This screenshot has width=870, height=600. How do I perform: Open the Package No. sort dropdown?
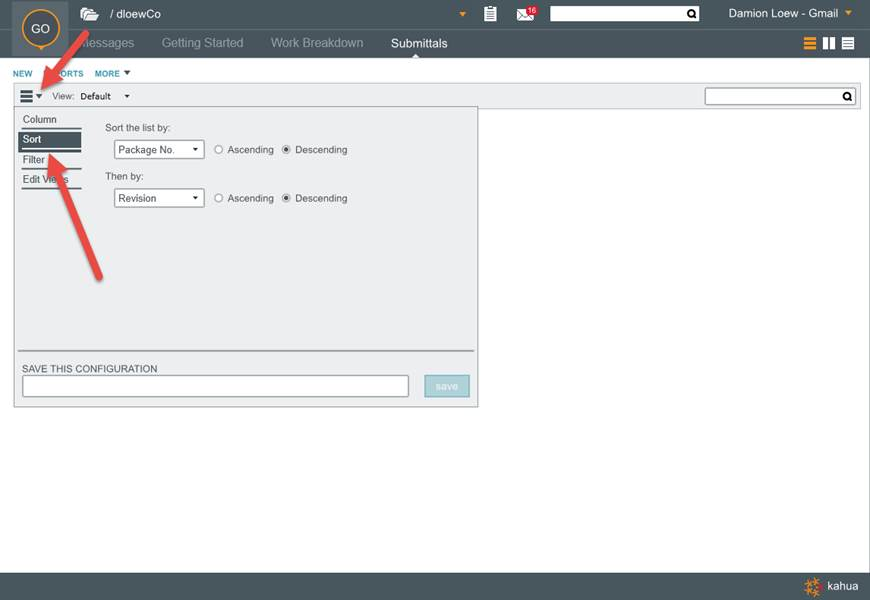[x=159, y=150]
